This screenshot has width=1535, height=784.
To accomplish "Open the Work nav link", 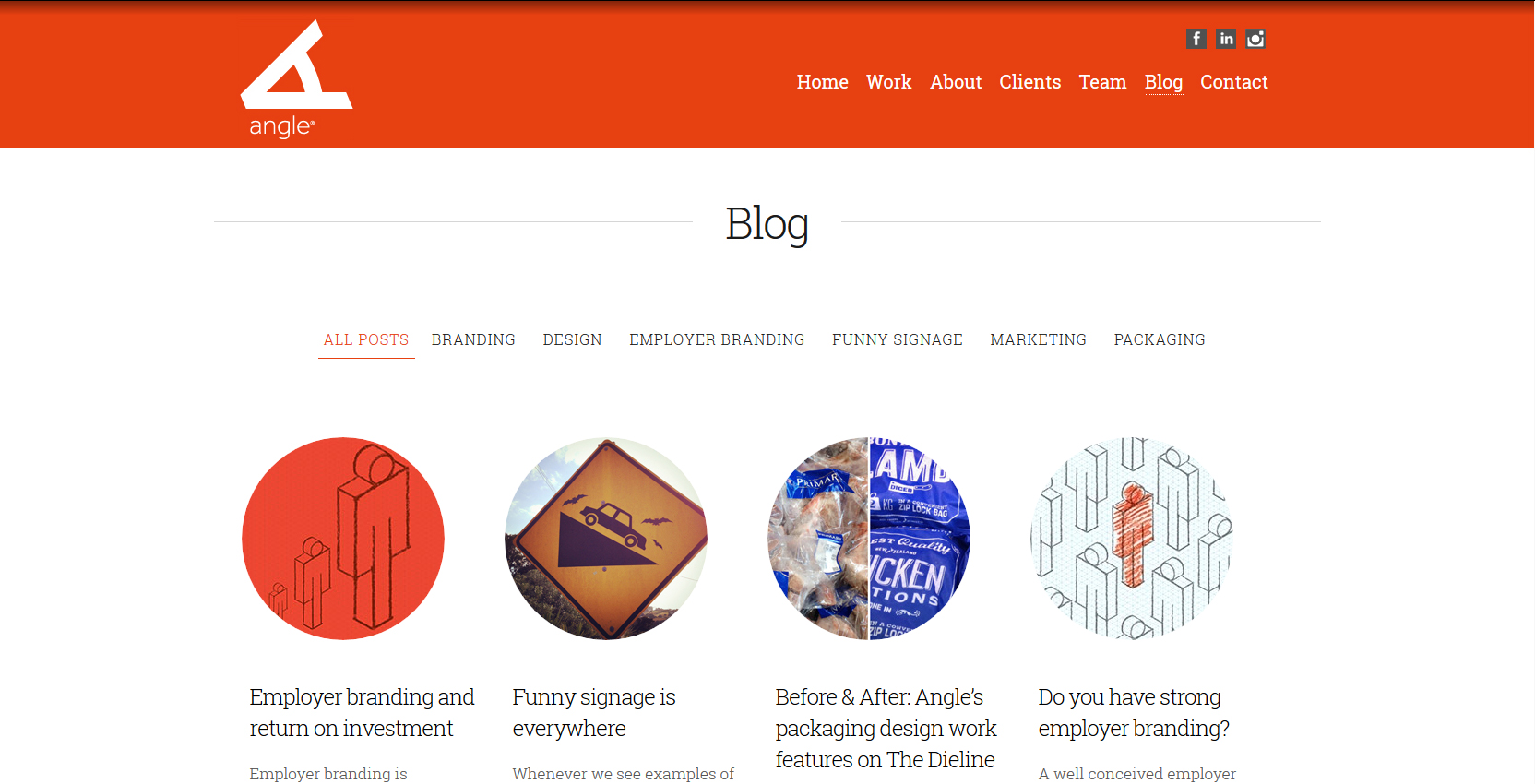I will click(x=889, y=82).
